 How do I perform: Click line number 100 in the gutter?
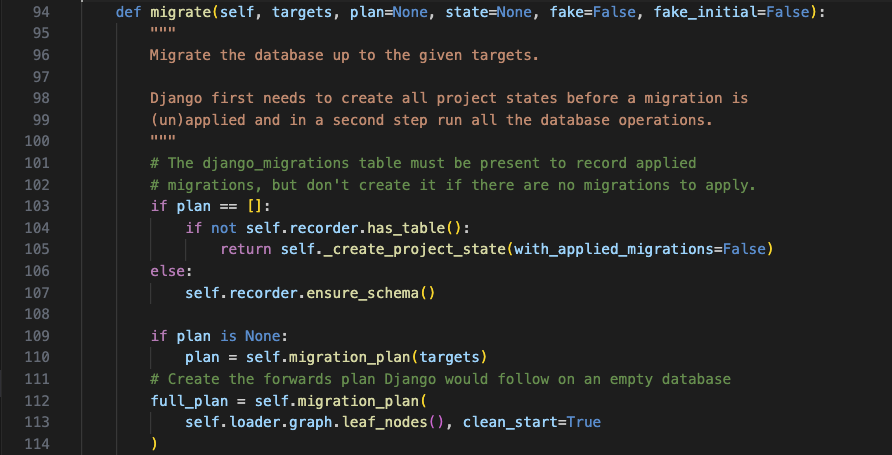tap(37, 141)
